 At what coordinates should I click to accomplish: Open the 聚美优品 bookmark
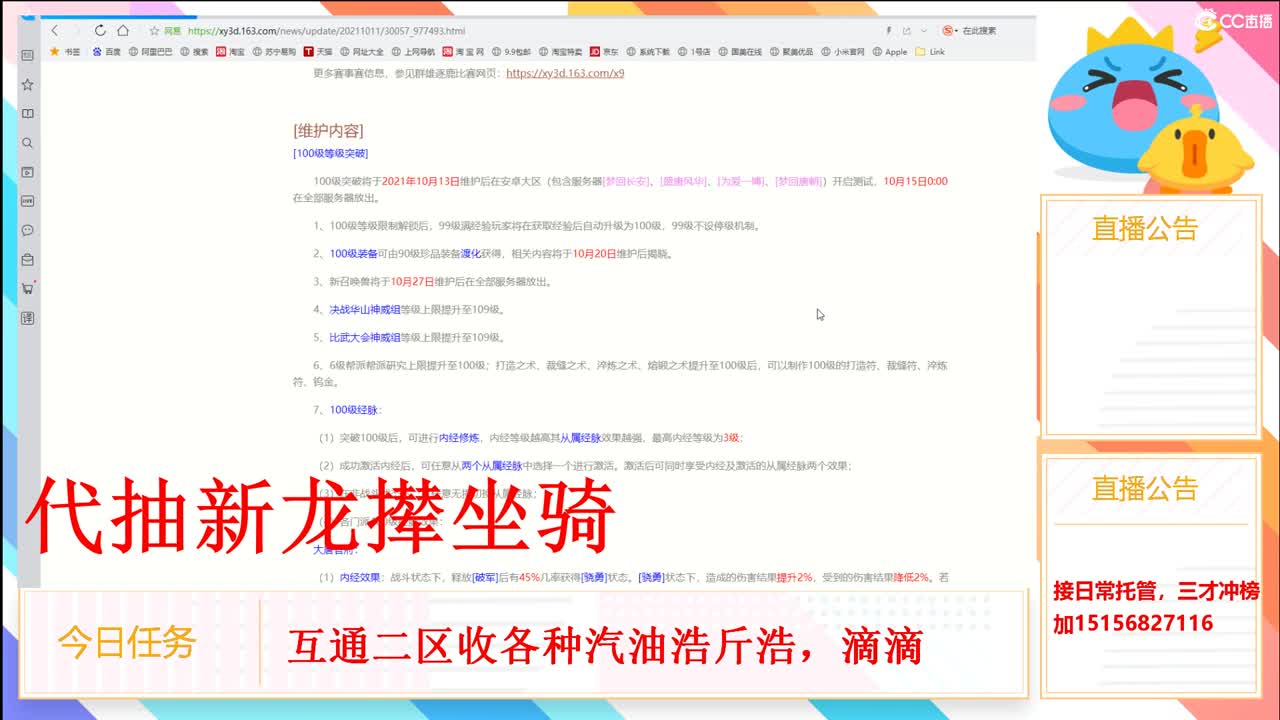coord(792,52)
